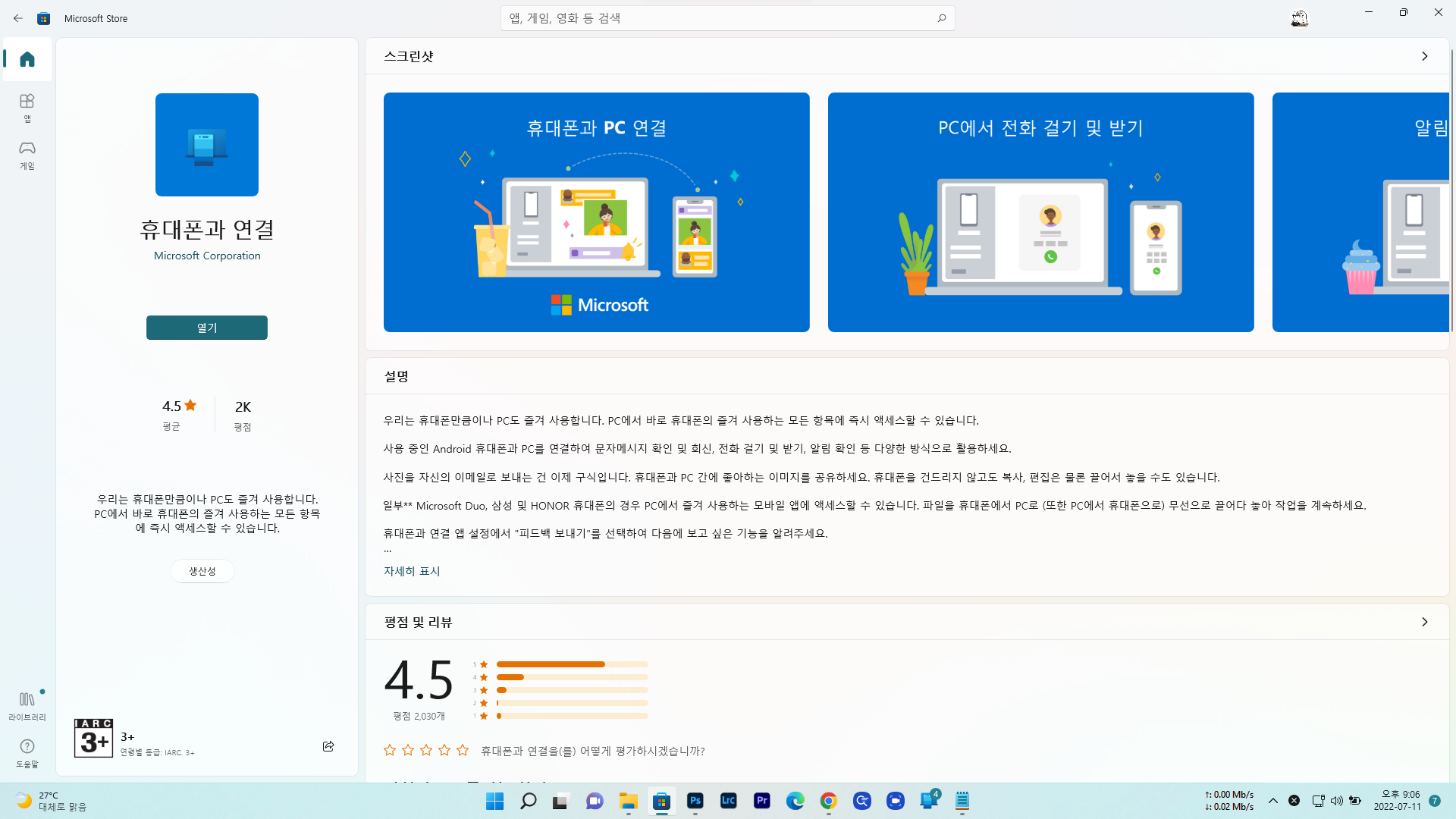
Task: Rate the app five stars
Action: (x=463, y=750)
